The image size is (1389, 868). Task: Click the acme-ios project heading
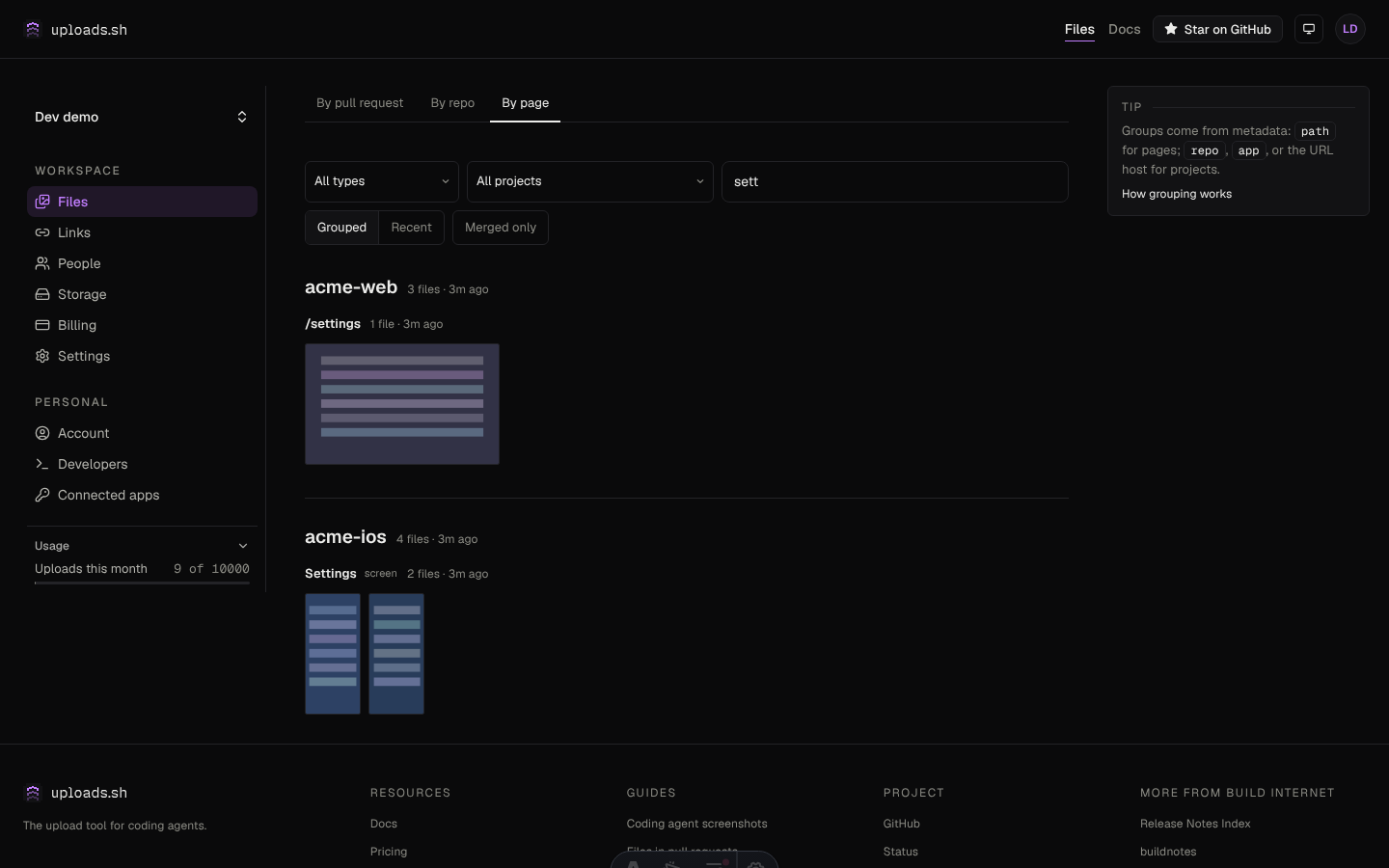(345, 537)
